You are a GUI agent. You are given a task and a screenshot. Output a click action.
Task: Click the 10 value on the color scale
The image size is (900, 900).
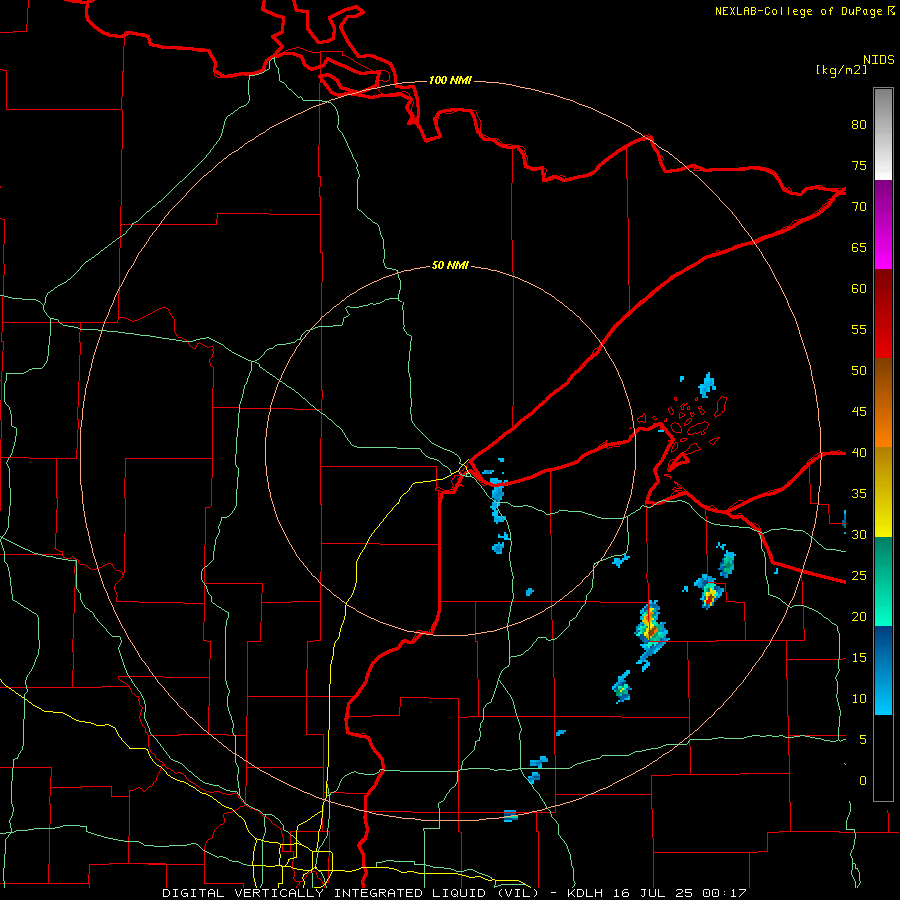(859, 699)
